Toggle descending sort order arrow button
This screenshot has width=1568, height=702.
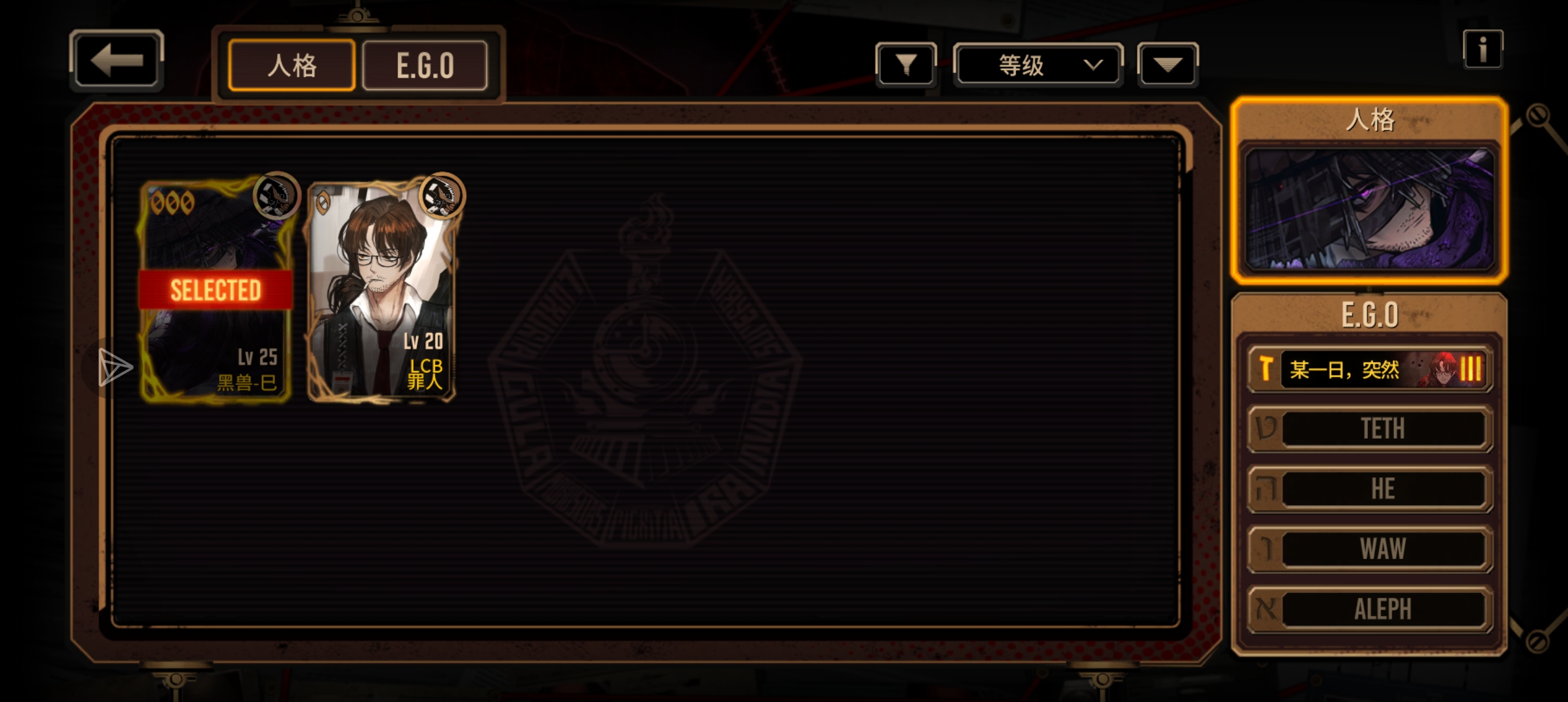[1168, 64]
